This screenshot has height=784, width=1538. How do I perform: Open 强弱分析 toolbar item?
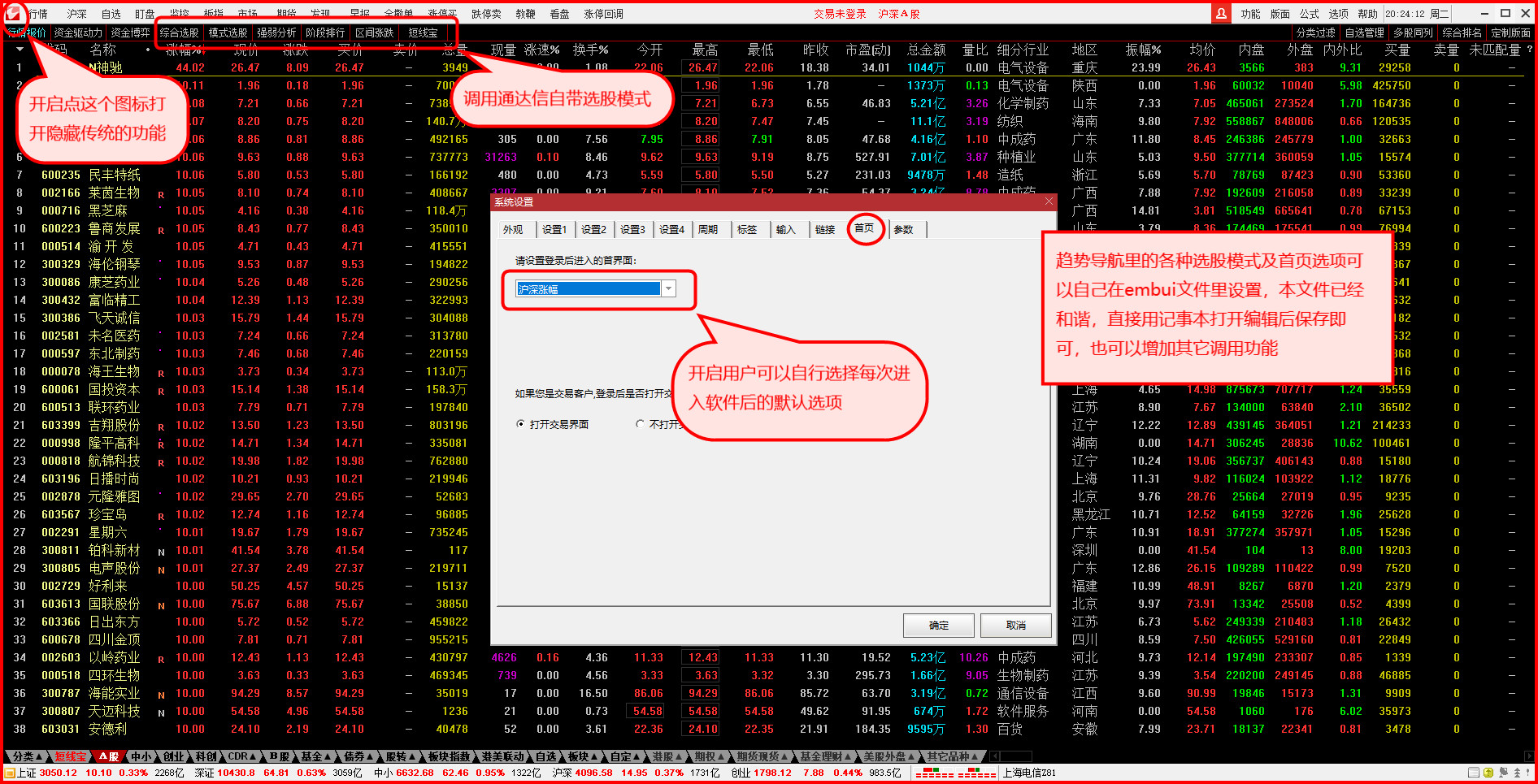276,32
